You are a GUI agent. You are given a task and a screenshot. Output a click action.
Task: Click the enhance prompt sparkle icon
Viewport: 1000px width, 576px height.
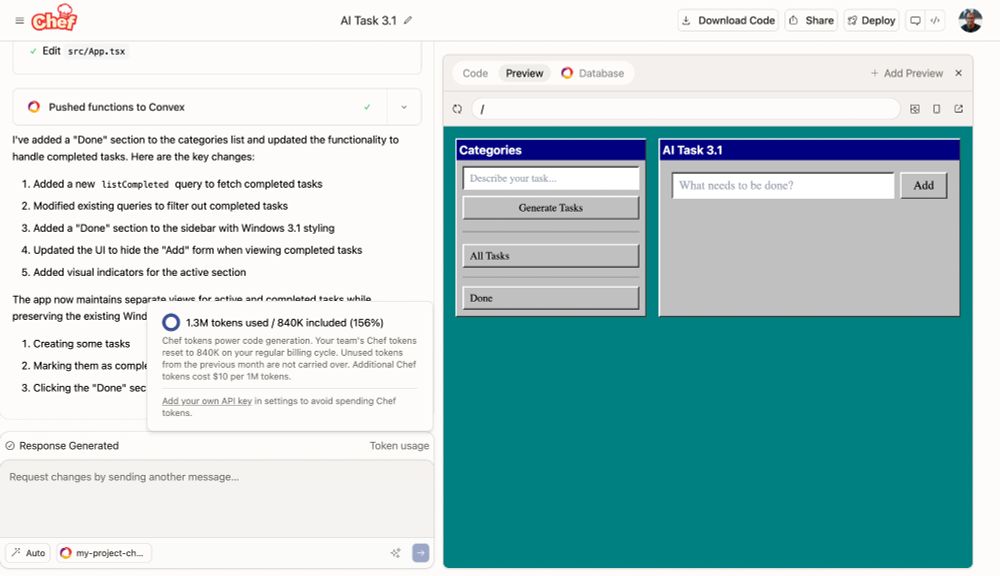(395, 553)
